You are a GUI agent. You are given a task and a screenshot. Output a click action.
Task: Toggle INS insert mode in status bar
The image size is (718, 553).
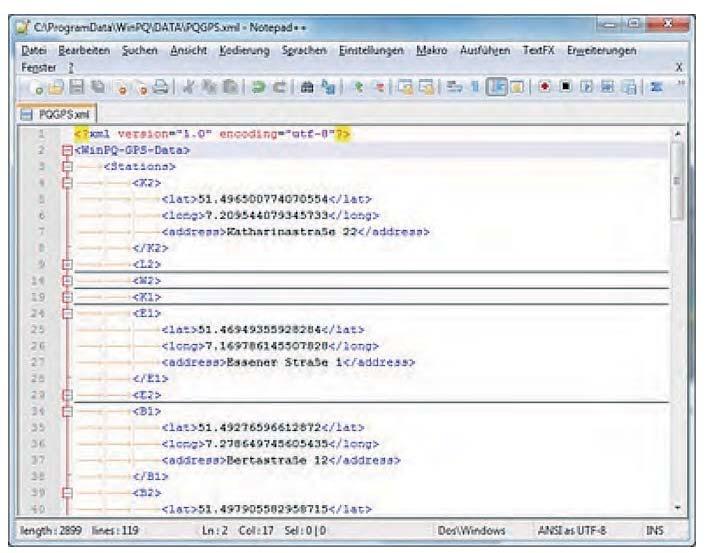[654, 531]
